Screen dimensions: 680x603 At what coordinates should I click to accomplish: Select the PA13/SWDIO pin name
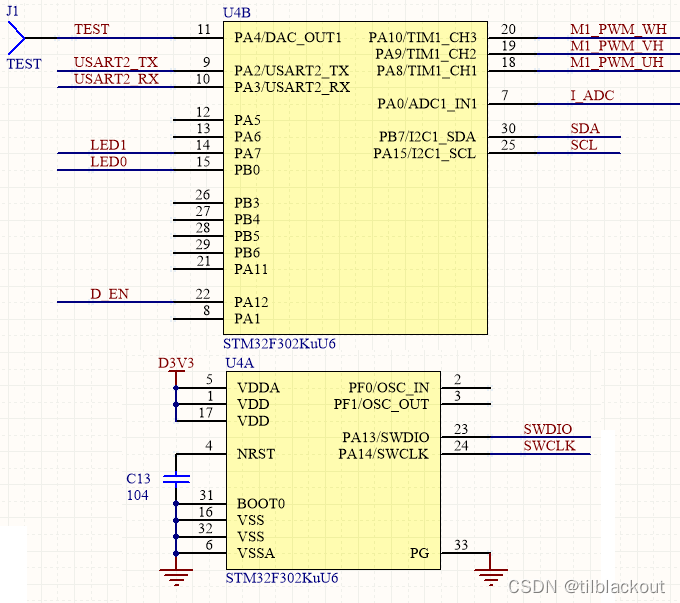(x=386, y=437)
